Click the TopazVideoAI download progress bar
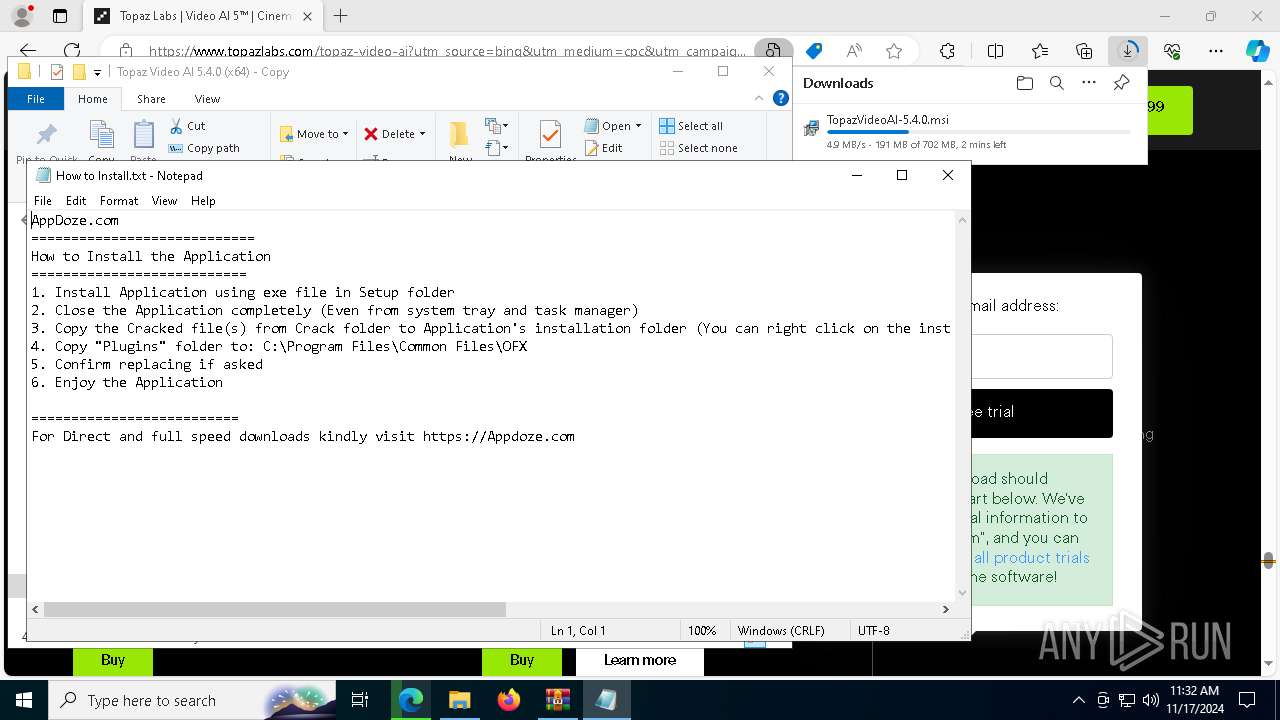The width and height of the screenshot is (1280, 720). click(x=978, y=132)
